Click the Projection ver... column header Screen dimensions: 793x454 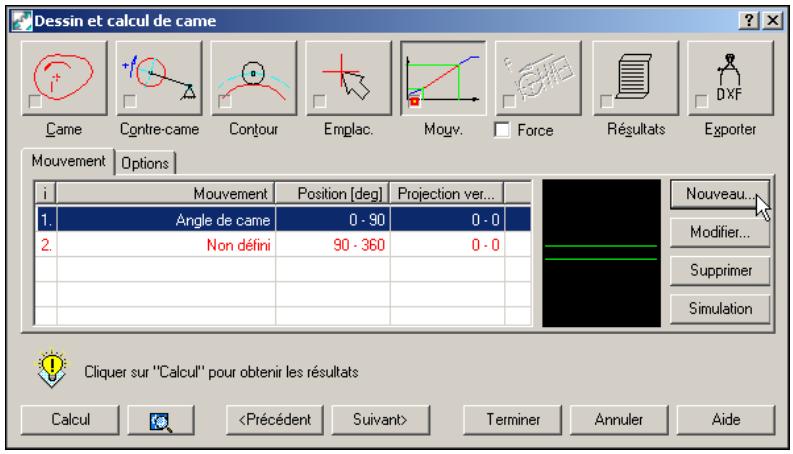coord(447,194)
